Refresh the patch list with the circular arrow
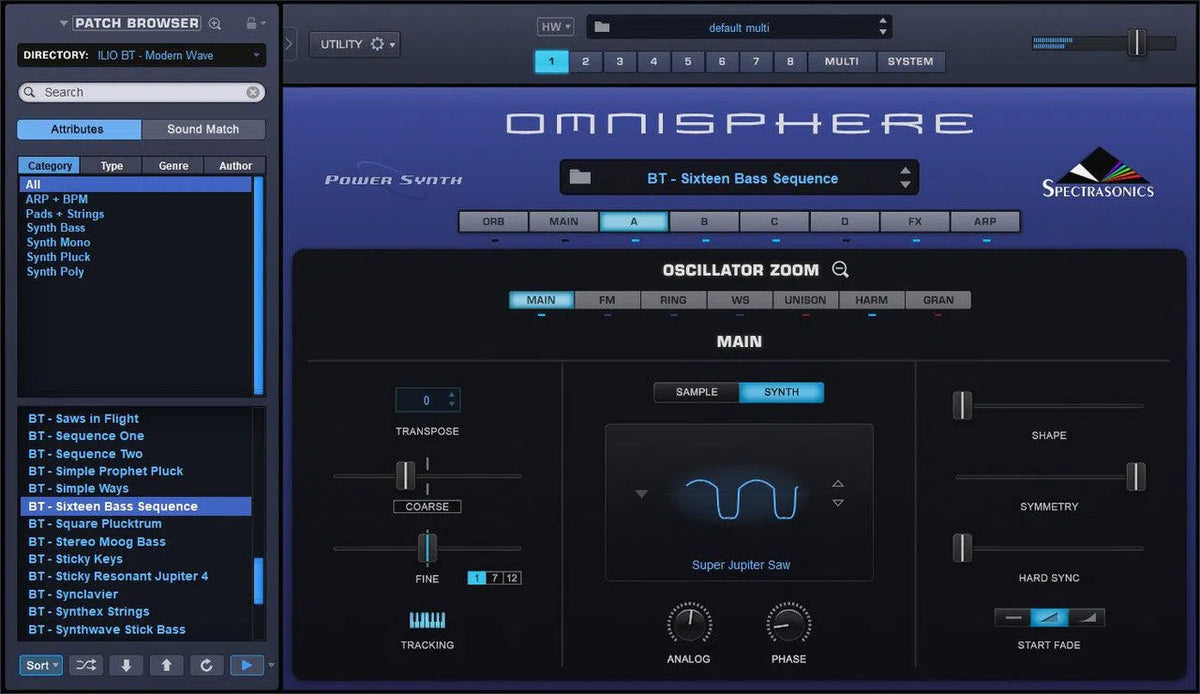 (x=206, y=665)
